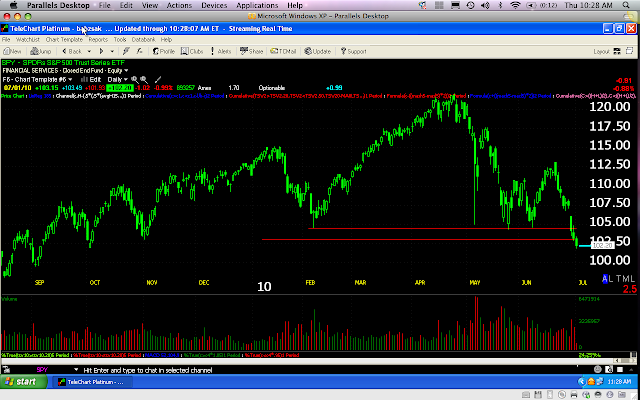Open the SPY chat channel dropdown arrow
This screenshot has height=400, width=640.
point(76,370)
